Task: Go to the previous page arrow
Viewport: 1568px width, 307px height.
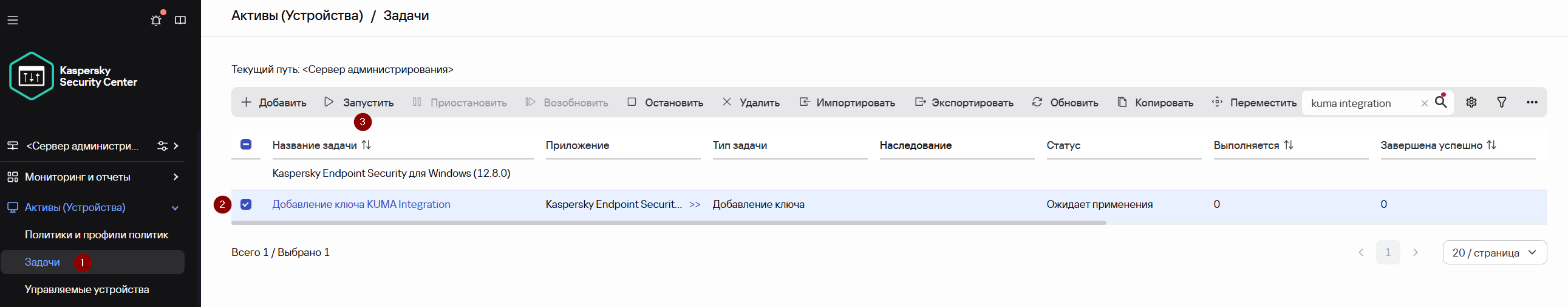Action: click(x=1361, y=252)
